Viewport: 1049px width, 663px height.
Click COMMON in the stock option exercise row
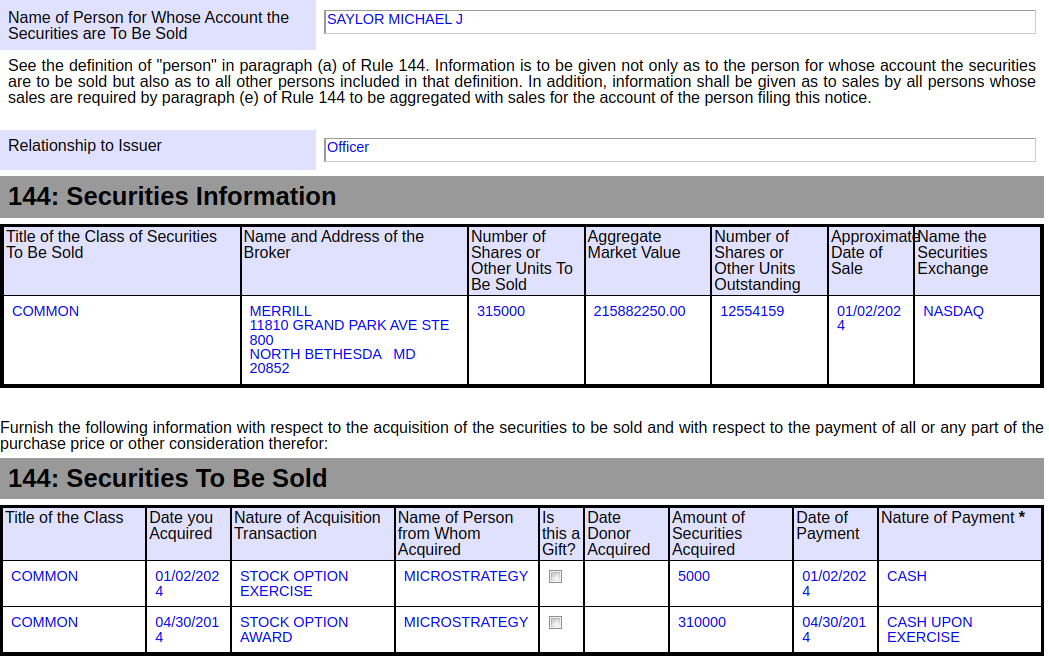(x=45, y=576)
